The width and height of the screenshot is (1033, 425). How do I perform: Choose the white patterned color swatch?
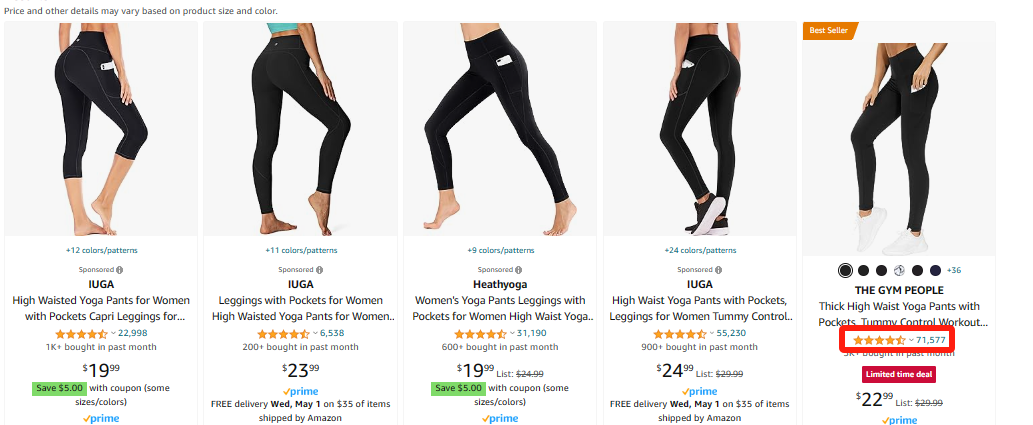click(899, 270)
